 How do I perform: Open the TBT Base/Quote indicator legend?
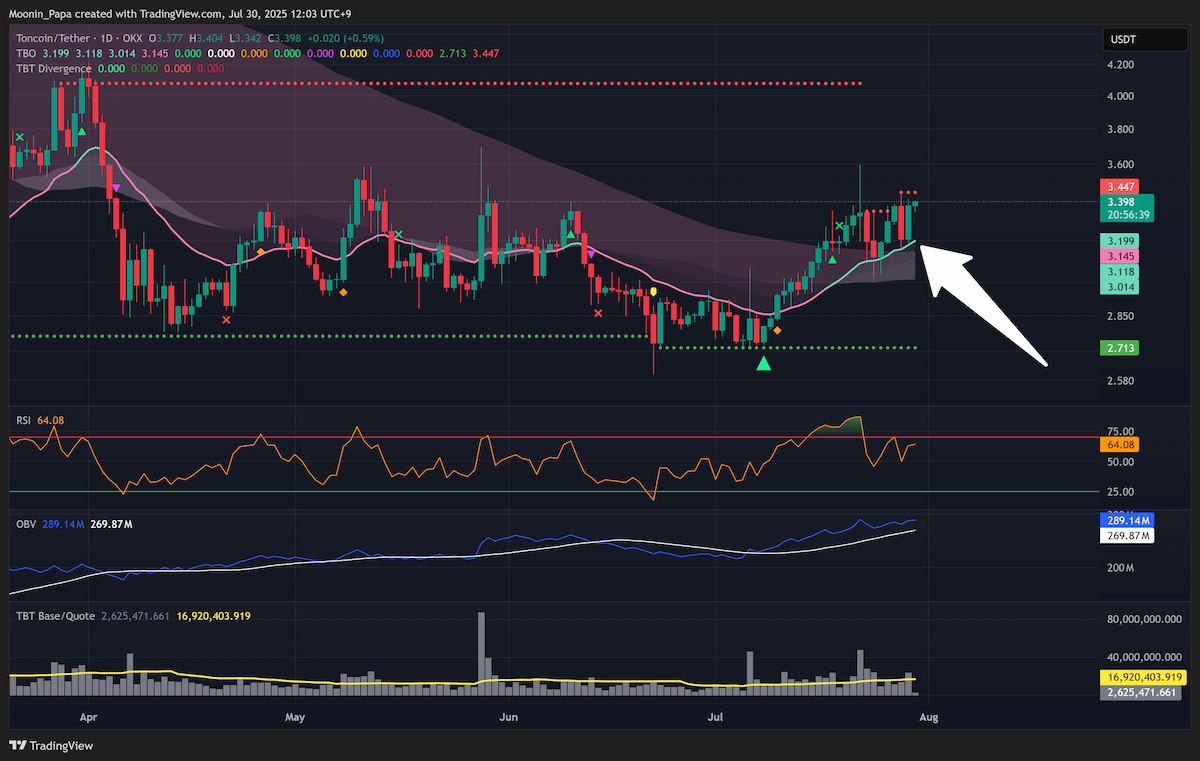[x=55, y=616]
